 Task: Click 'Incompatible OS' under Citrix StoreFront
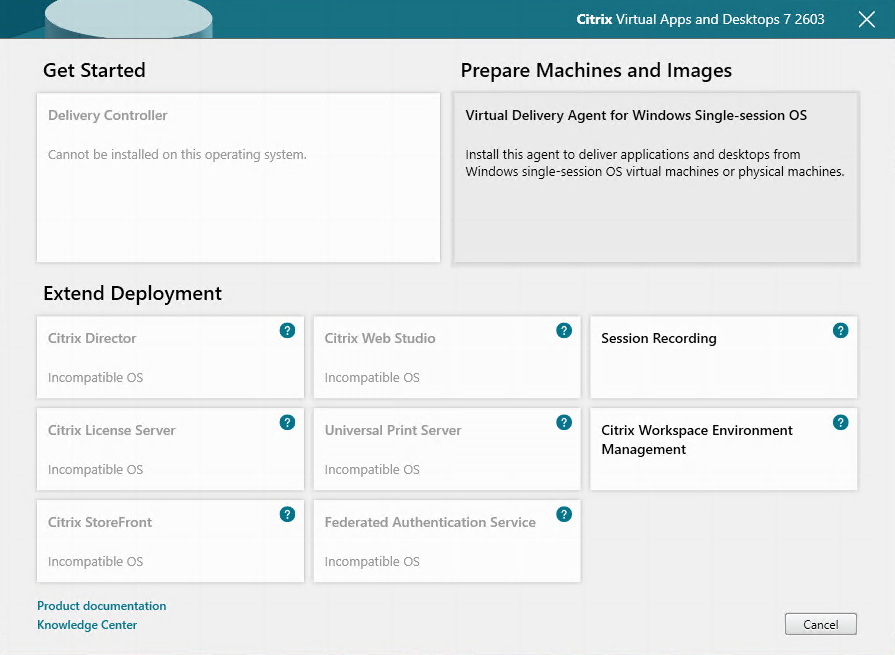95,561
